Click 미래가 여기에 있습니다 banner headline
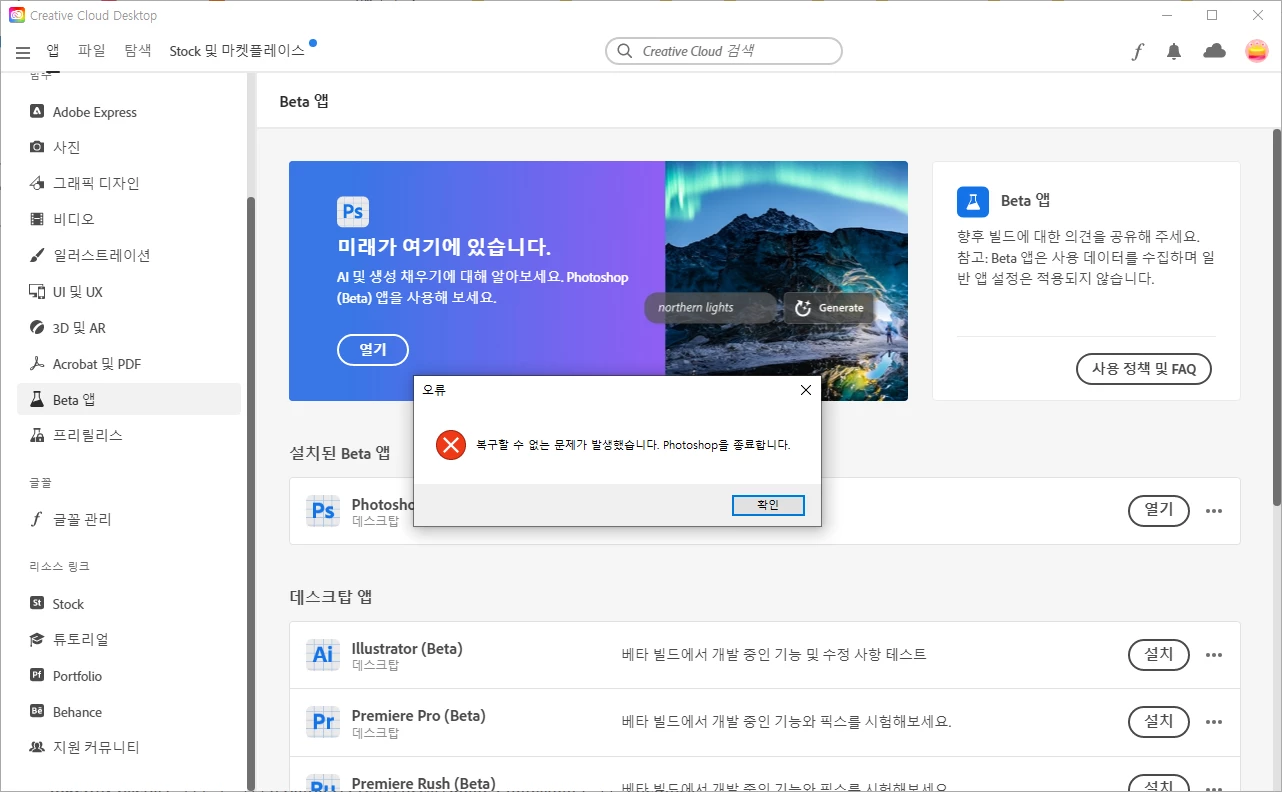Viewport: 1282px width, 792px height. [x=444, y=247]
